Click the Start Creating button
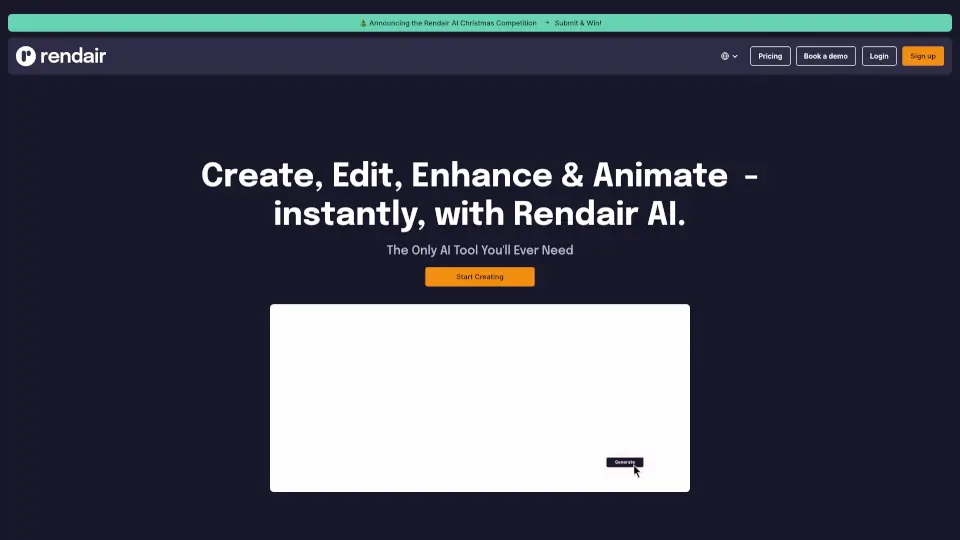The width and height of the screenshot is (960, 540). click(x=479, y=277)
